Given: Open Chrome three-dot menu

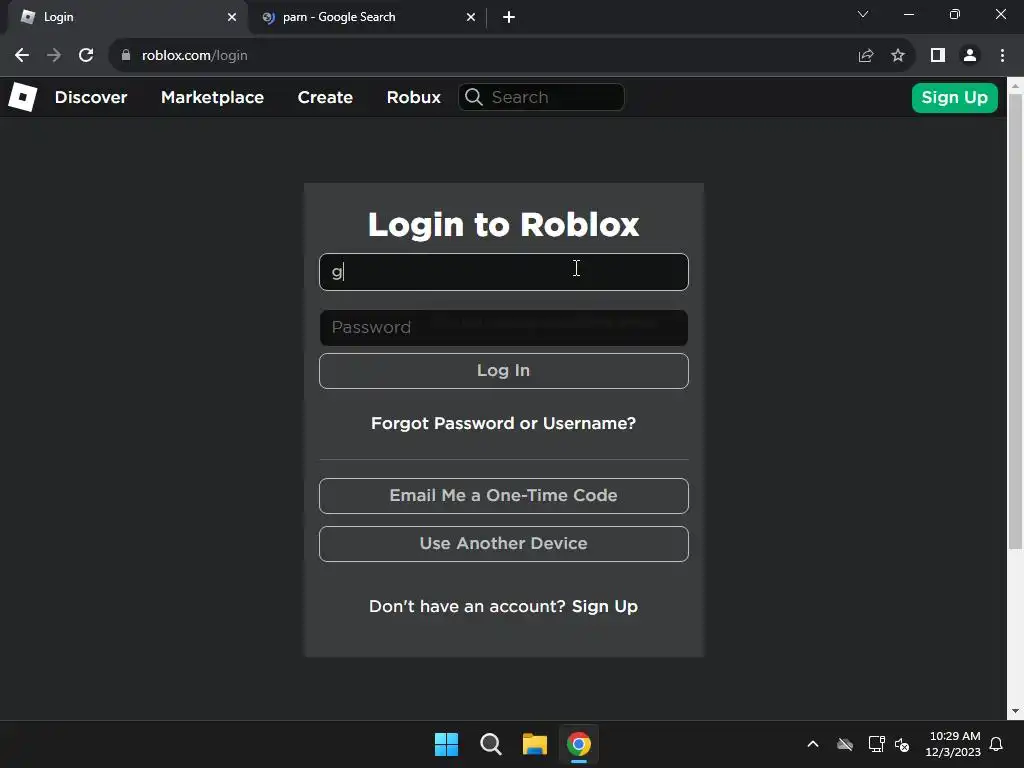Looking at the screenshot, I should tap(1002, 56).
